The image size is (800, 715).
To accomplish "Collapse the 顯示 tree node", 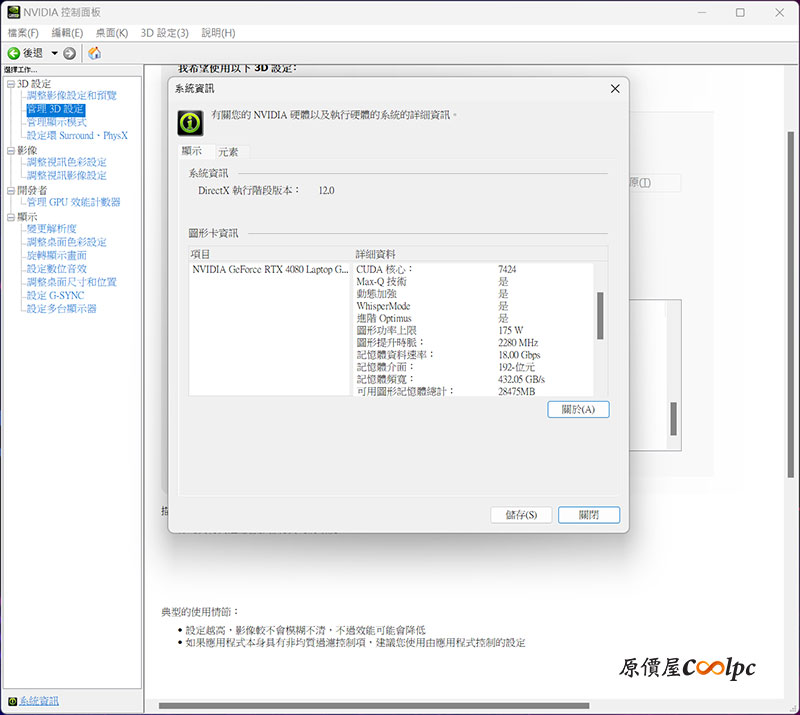I will click(x=11, y=217).
